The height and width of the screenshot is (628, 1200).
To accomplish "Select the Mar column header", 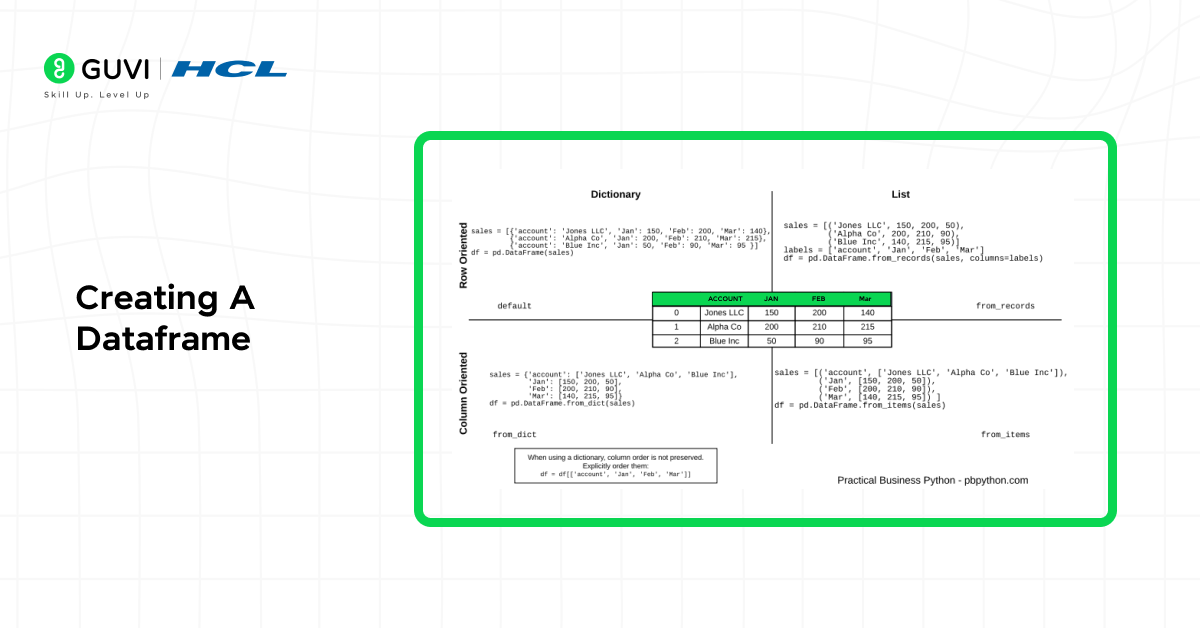I will point(866,298).
